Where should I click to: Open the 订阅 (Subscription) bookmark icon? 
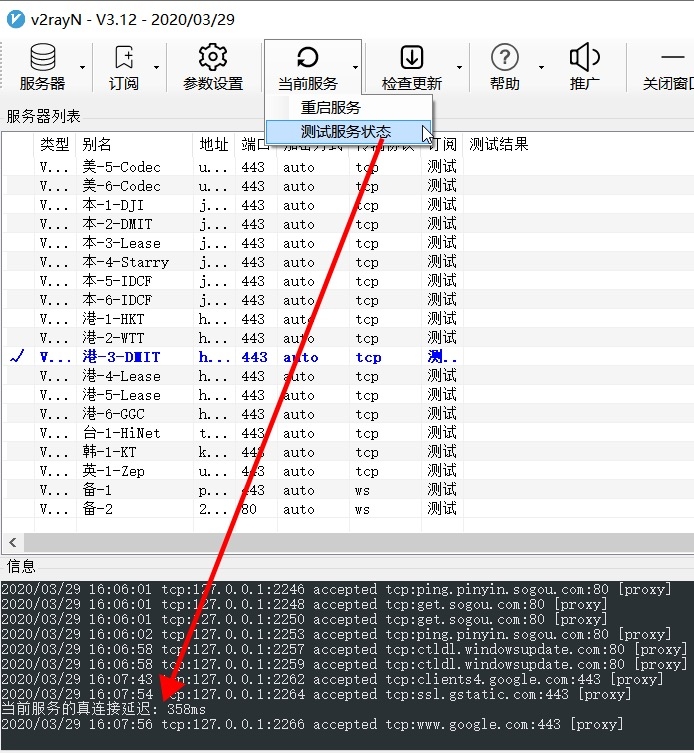click(124, 58)
